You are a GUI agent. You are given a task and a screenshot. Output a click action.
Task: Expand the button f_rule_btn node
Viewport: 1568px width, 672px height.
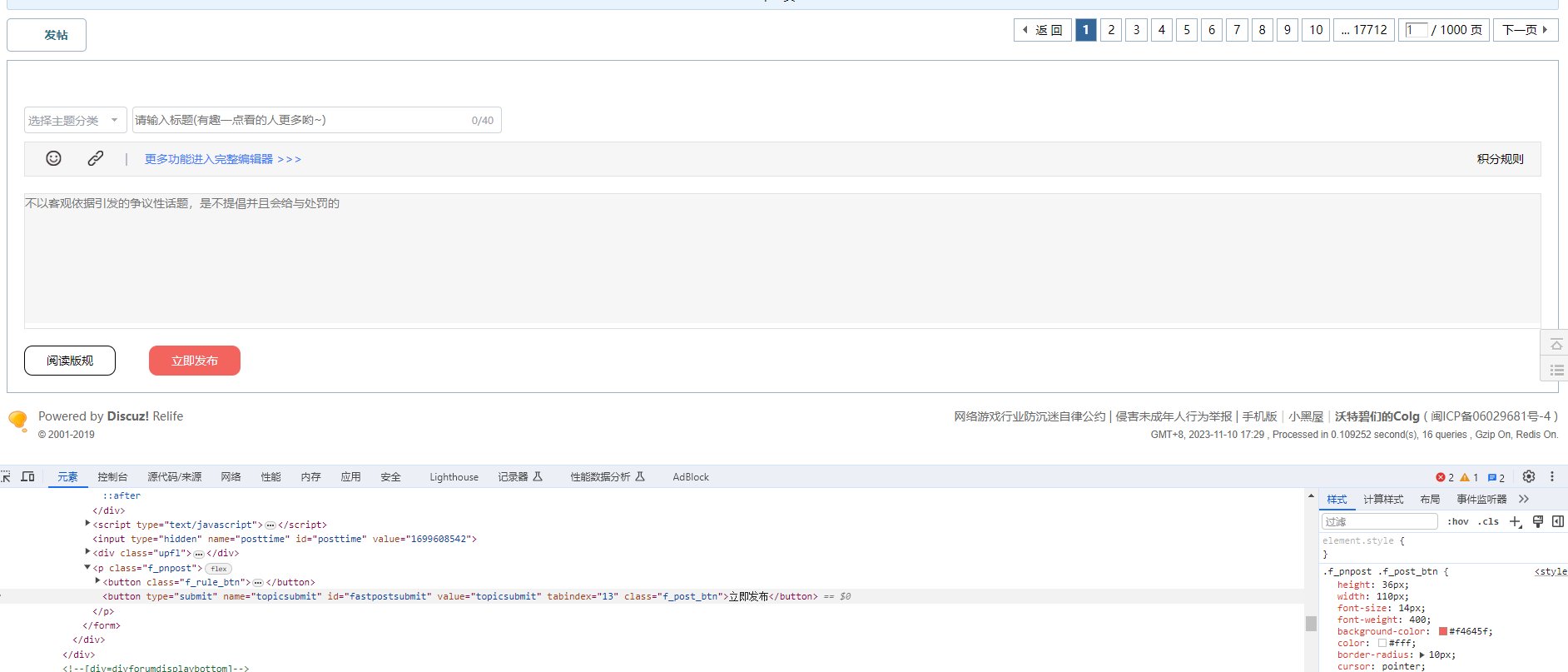coord(97,581)
